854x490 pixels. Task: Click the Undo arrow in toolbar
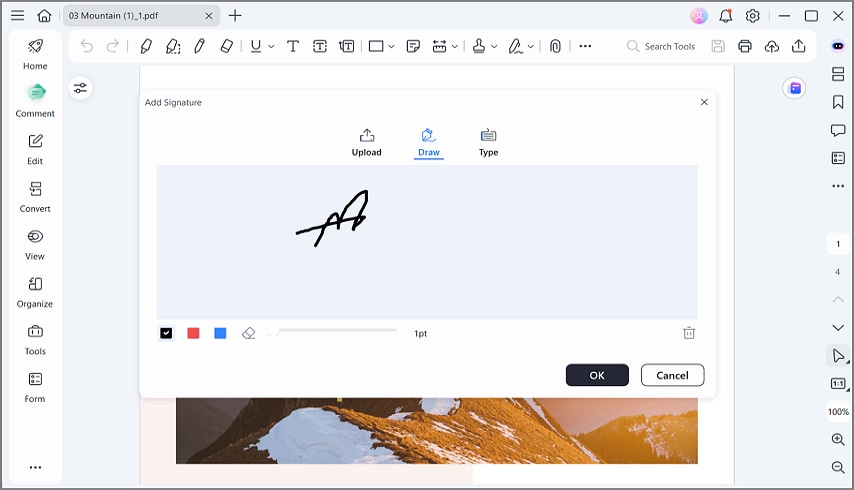[87, 46]
